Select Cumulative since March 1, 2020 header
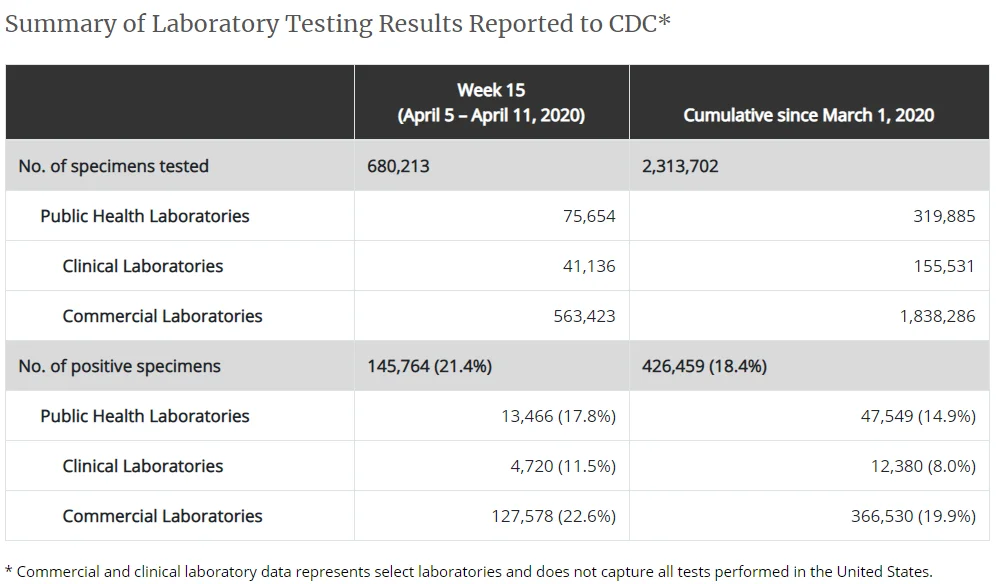Screen dimensions: 997x584 pyautogui.click(x=809, y=115)
